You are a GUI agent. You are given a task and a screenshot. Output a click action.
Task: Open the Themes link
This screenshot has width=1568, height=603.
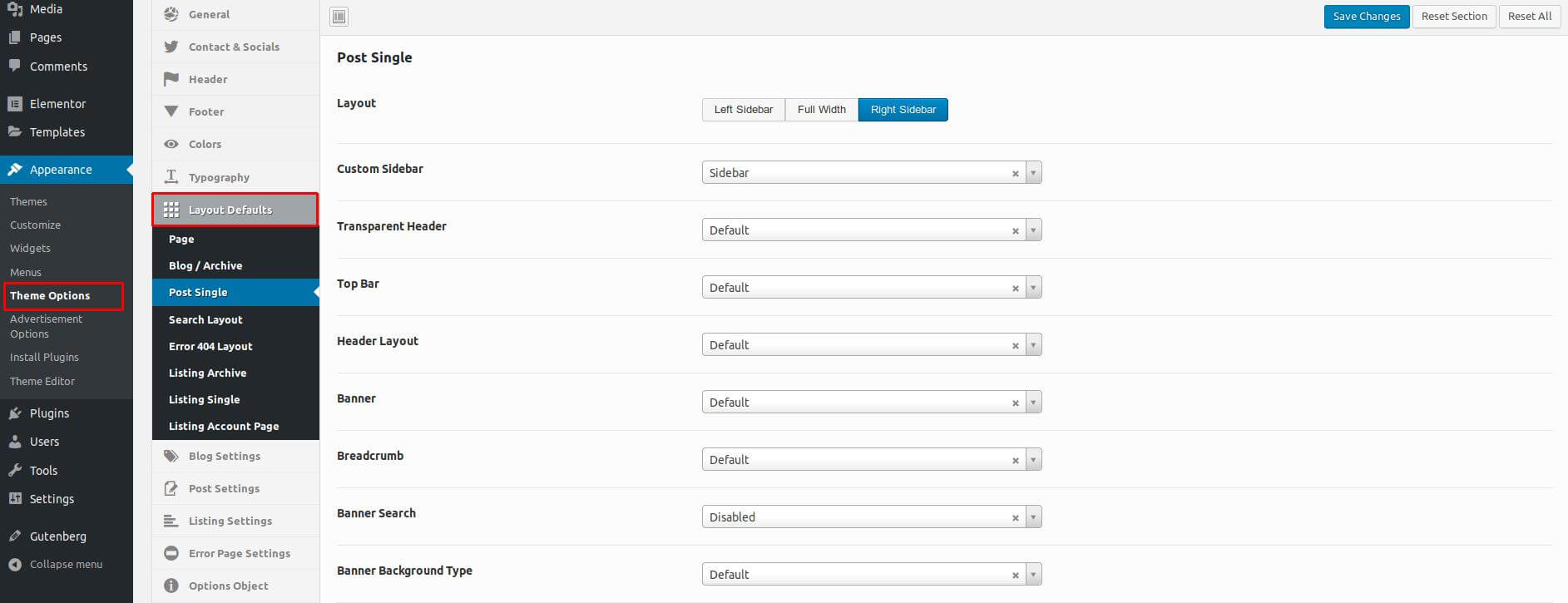point(28,201)
